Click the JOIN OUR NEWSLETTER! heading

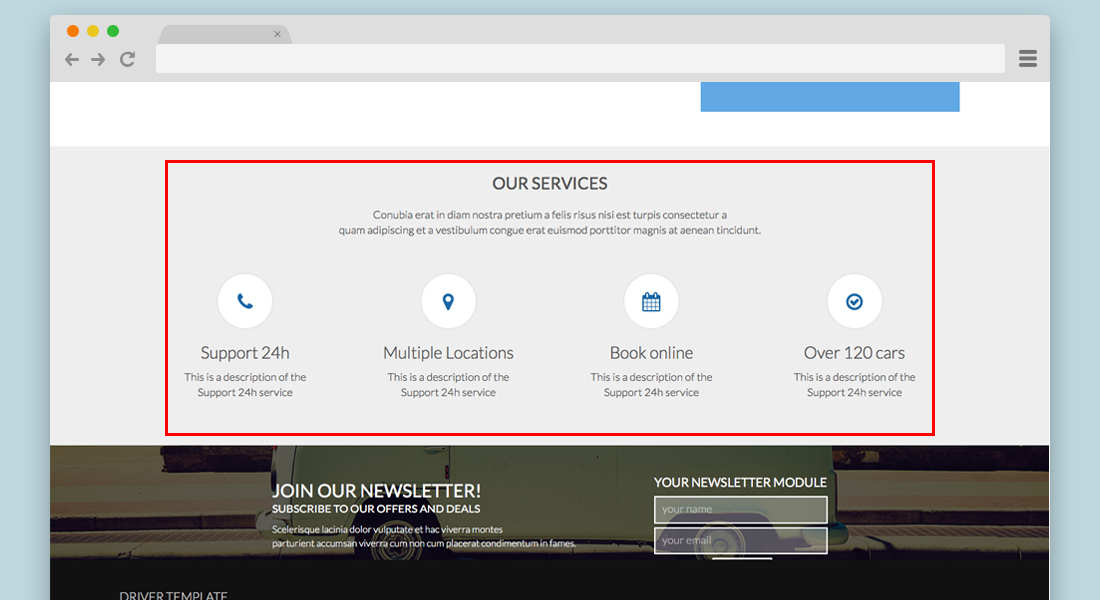point(376,491)
